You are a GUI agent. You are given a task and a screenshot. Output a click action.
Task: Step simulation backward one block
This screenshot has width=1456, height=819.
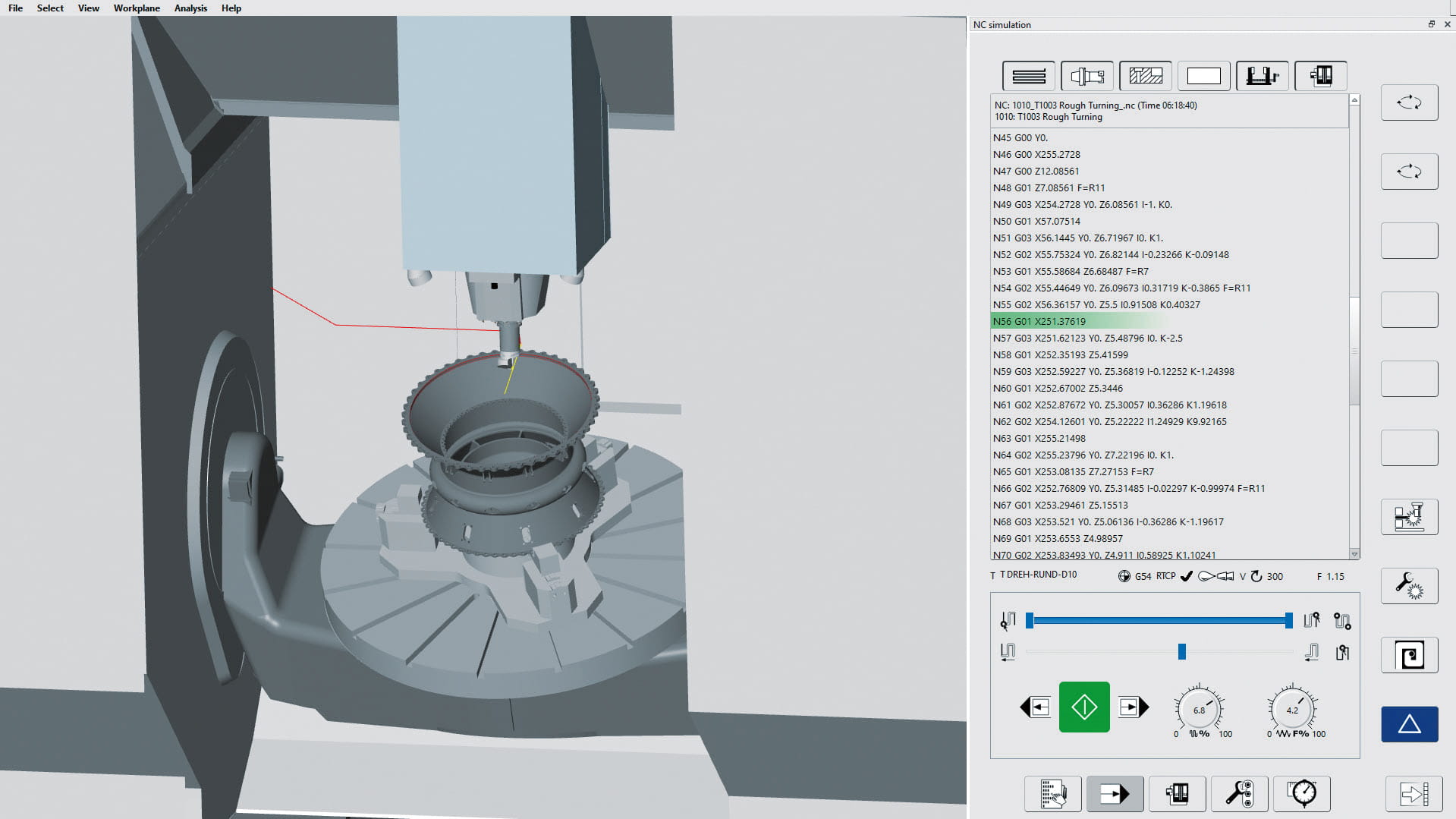pos(1035,707)
